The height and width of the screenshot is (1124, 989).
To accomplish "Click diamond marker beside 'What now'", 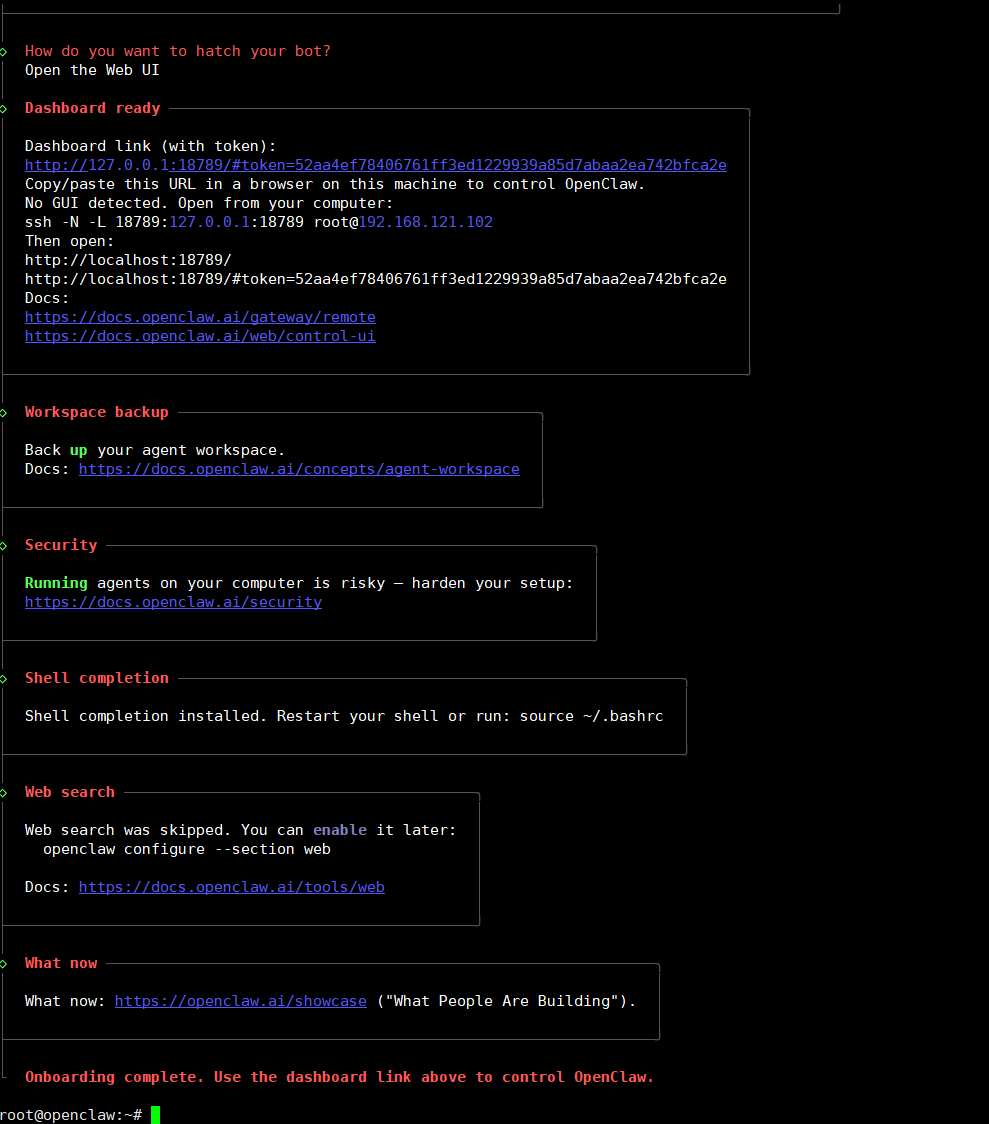I will tap(4, 963).
